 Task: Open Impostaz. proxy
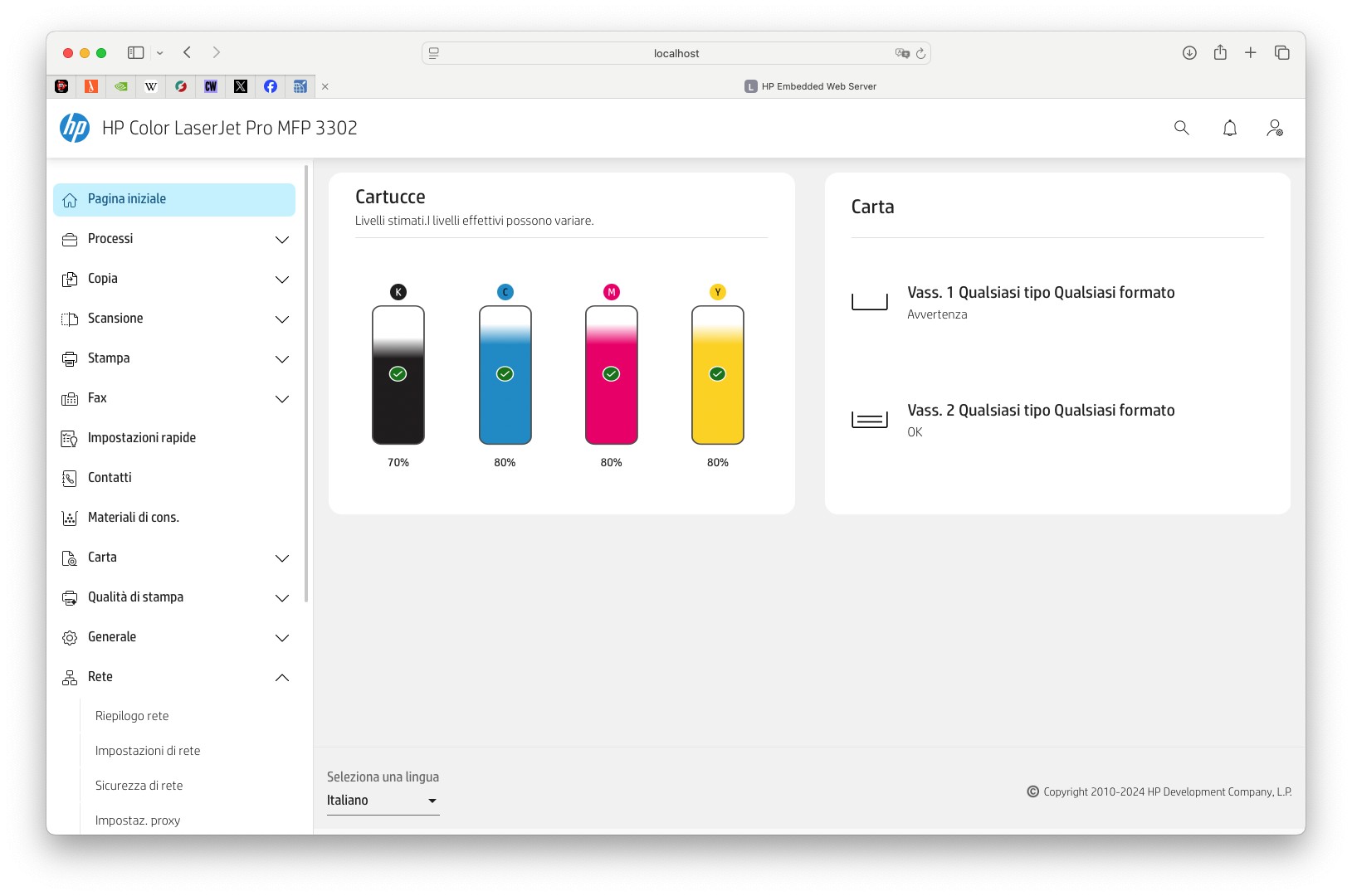tap(138, 821)
